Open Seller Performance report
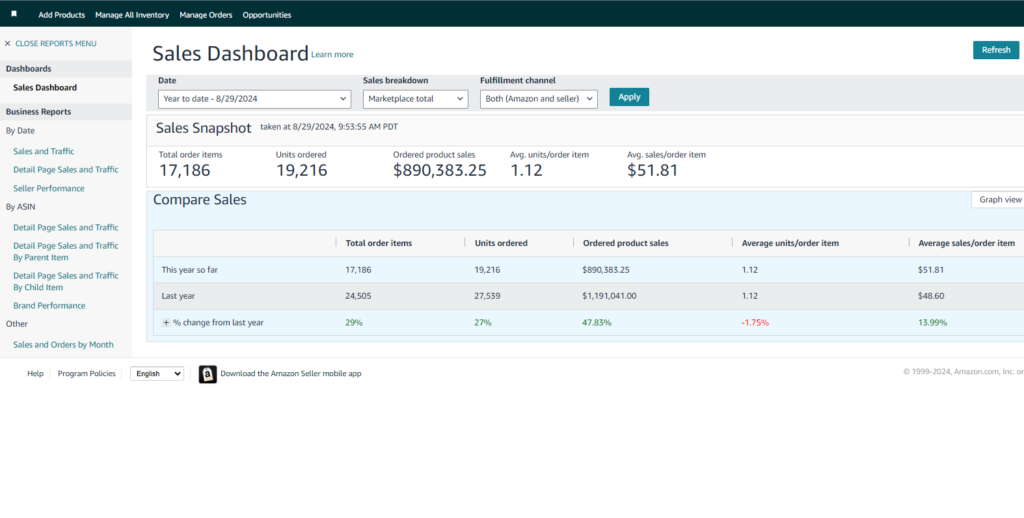 point(49,188)
